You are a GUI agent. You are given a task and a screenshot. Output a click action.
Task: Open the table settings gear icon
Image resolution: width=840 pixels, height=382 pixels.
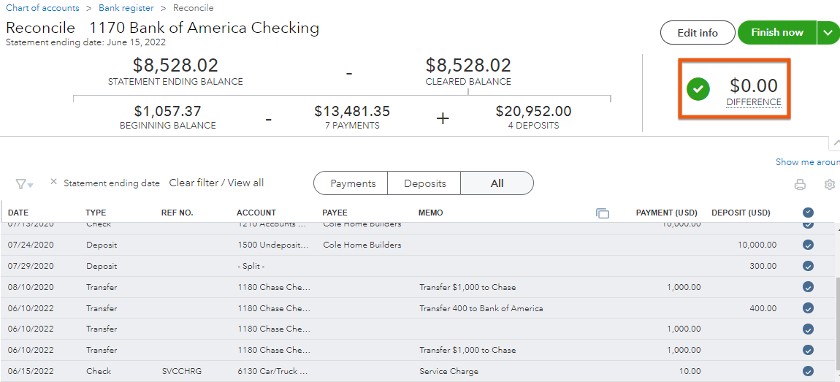(x=830, y=185)
